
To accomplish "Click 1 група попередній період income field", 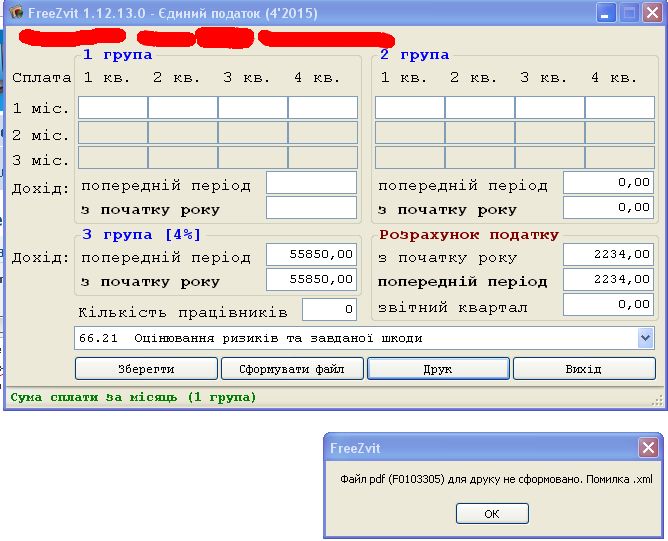I will click(311, 183).
